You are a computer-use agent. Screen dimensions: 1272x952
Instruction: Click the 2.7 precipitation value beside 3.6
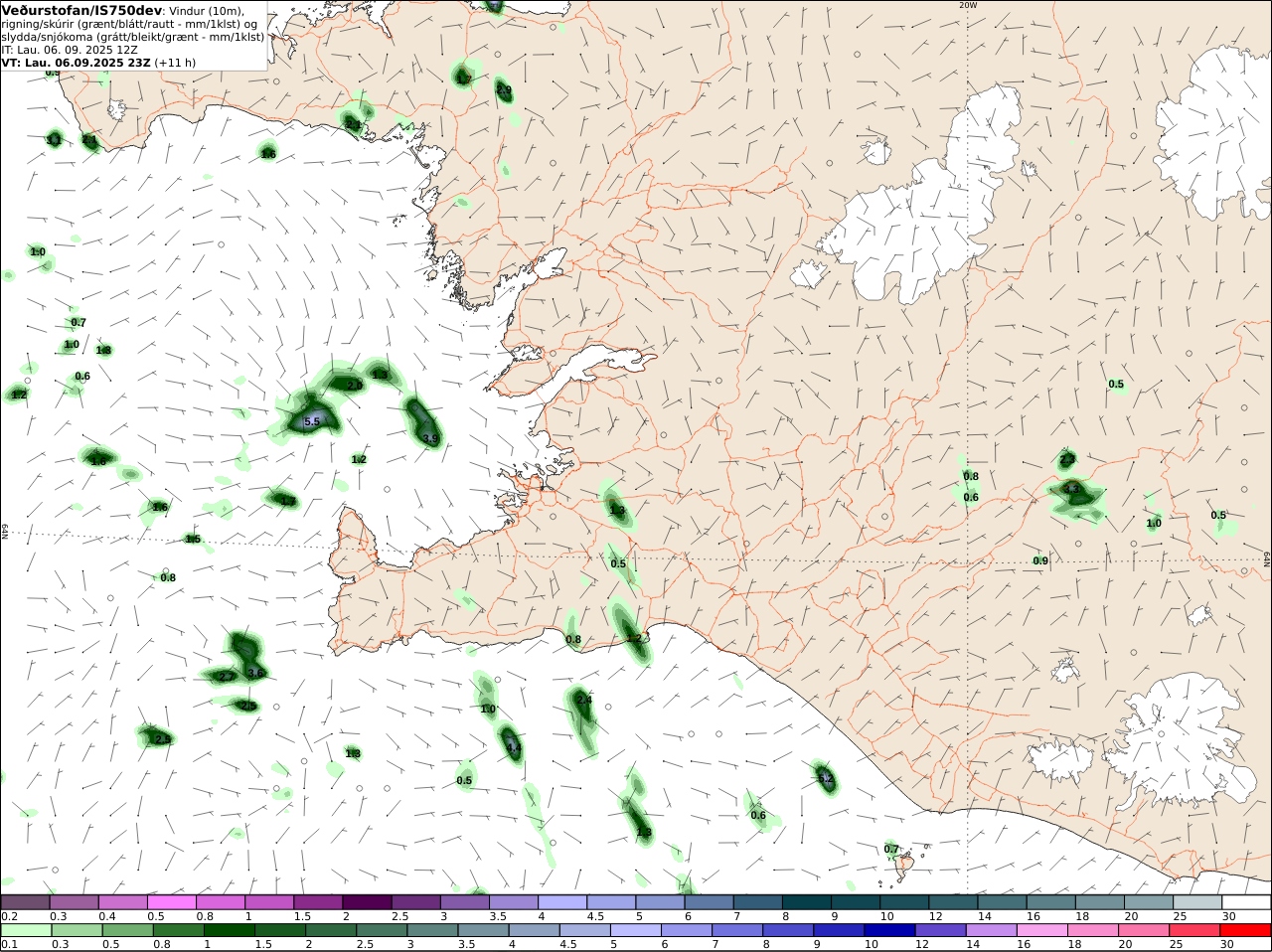point(227,676)
